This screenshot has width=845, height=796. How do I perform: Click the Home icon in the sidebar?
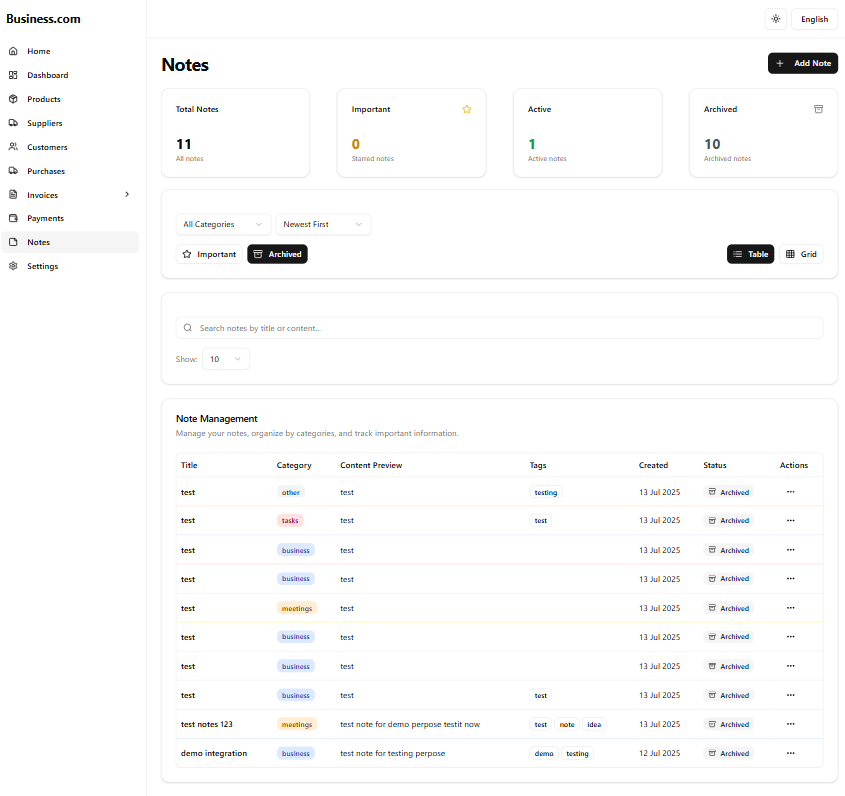[13, 51]
